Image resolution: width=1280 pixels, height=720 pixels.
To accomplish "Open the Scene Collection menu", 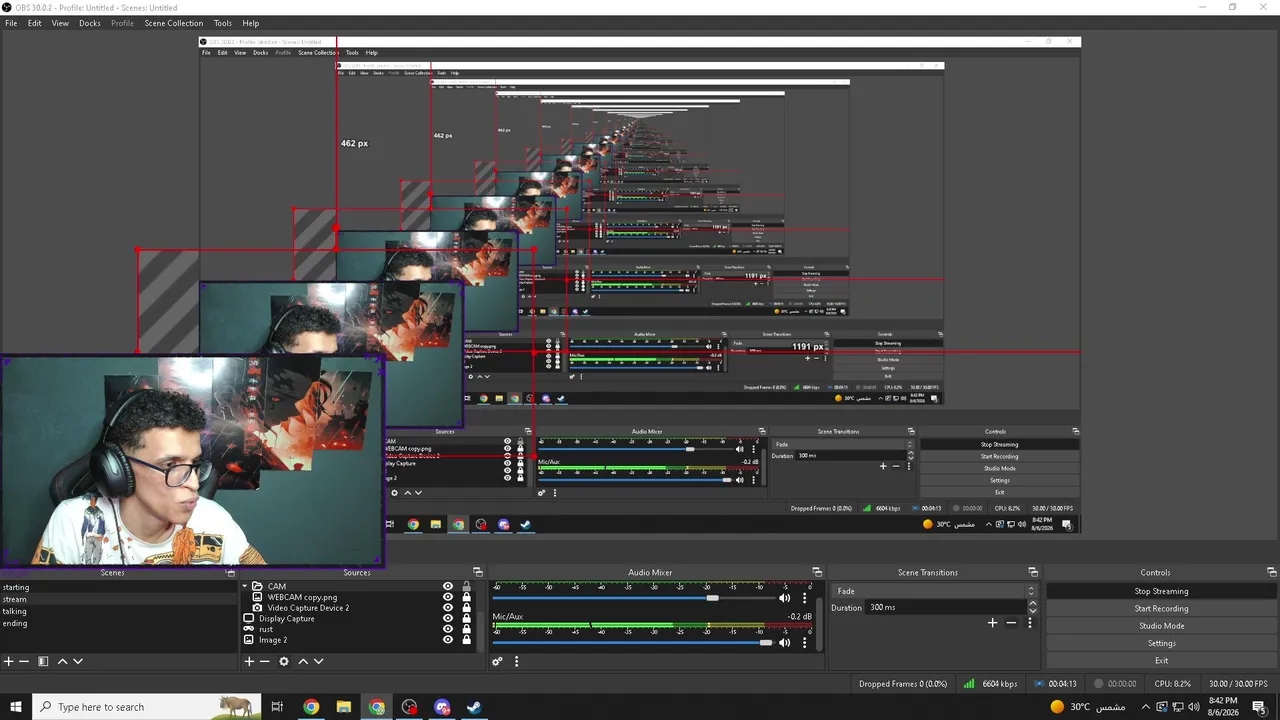I will tap(173, 23).
